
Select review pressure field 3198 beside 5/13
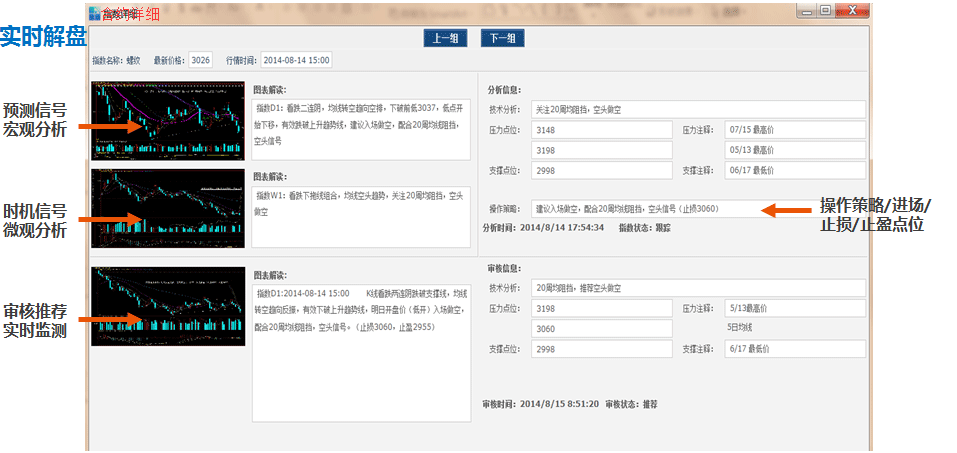(602, 308)
